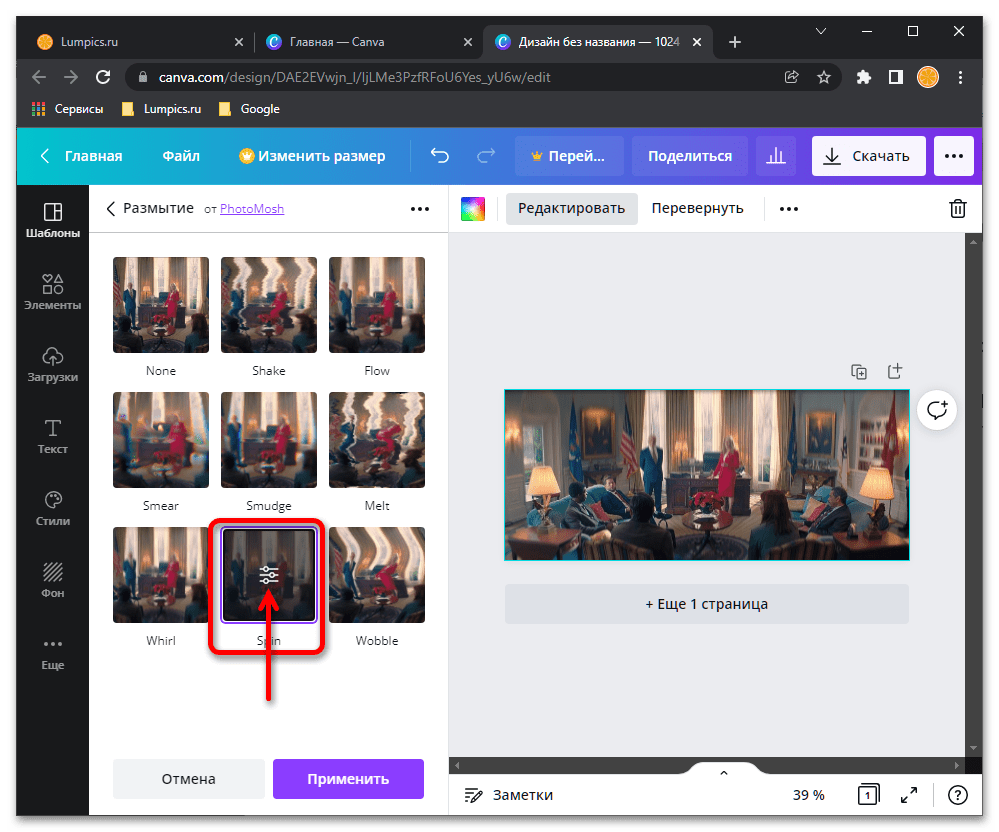The width and height of the screenshot is (999, 832).
Task: Select the None blur effect
Action: pos(161,305)
